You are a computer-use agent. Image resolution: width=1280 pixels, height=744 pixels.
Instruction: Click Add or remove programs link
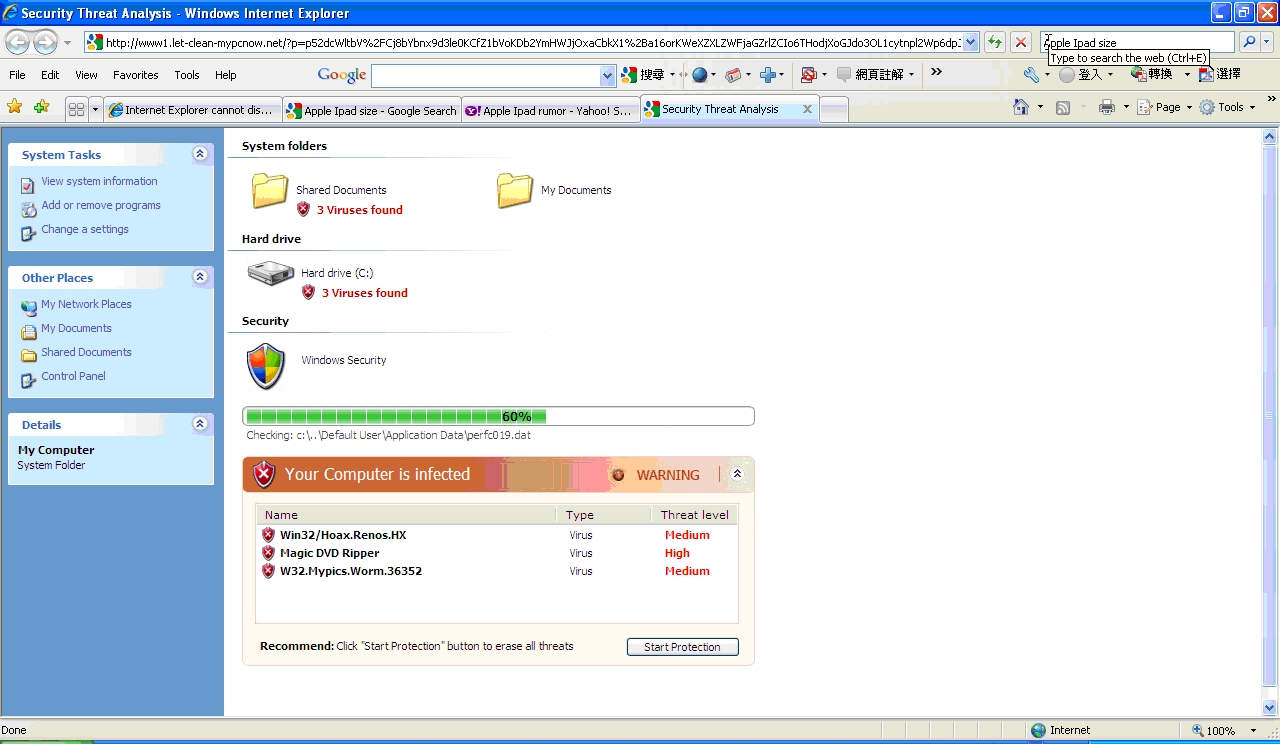pyautogui.click(x=101, y=205)
